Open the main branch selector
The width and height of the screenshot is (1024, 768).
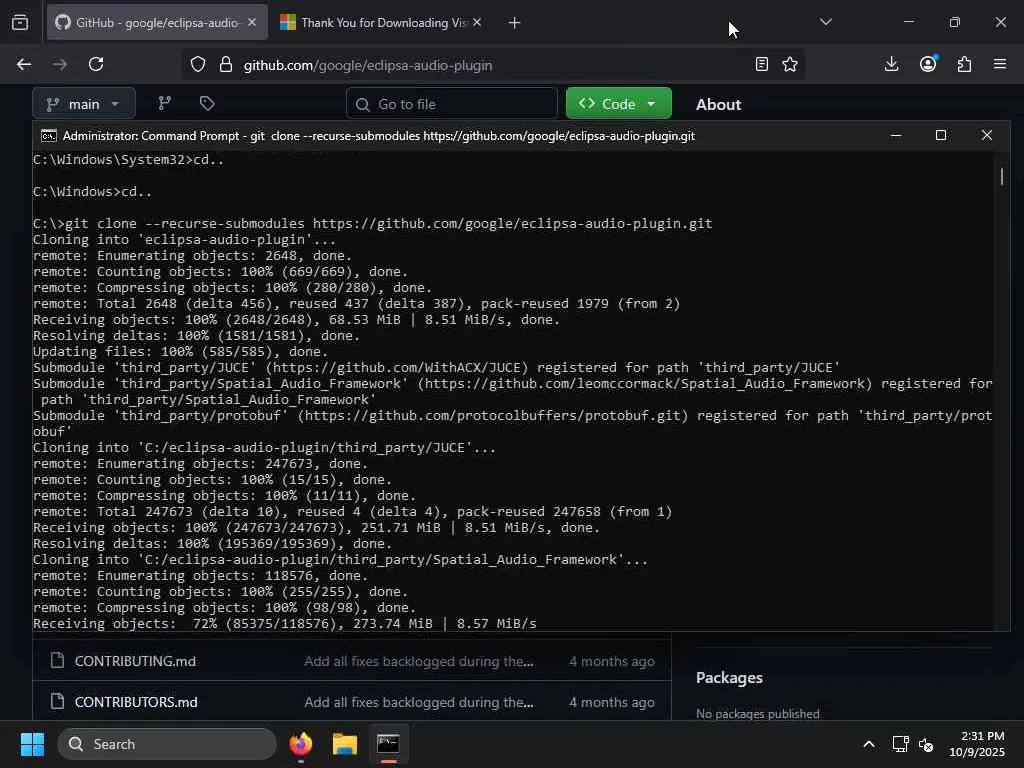point(84,104)
